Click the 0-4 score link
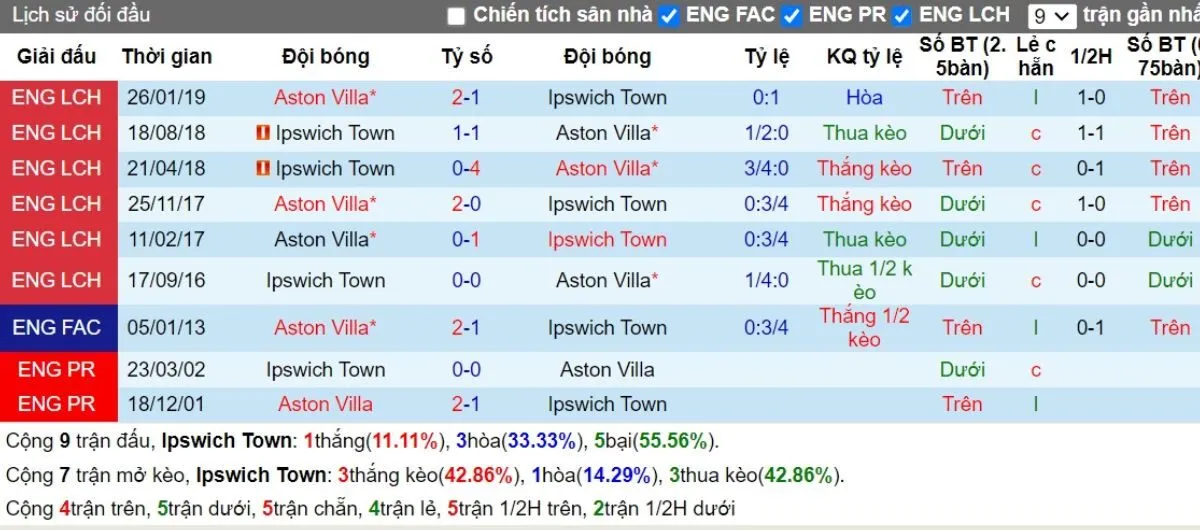Viewport: 1200px width, 530px height. click(x=466, y=168)
